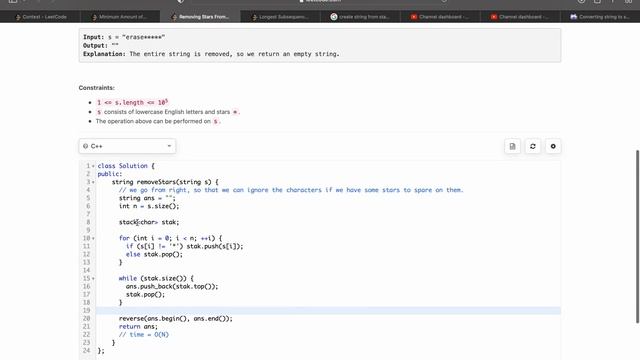Click the 'if (s[i] != '*') stak.push(s[i]);' line
This screenshot has width=640, height=360.
click(x=184, y=246)
